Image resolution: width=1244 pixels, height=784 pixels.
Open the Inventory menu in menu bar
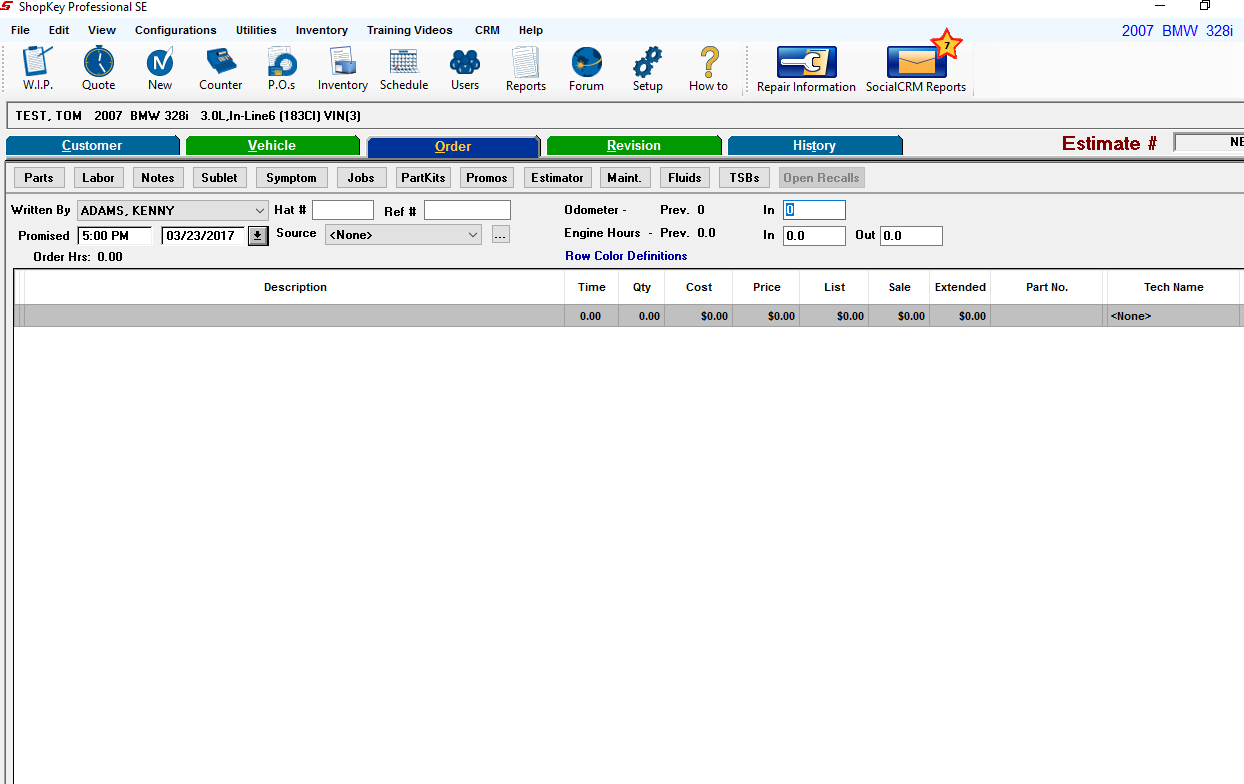tap(322, 30)
